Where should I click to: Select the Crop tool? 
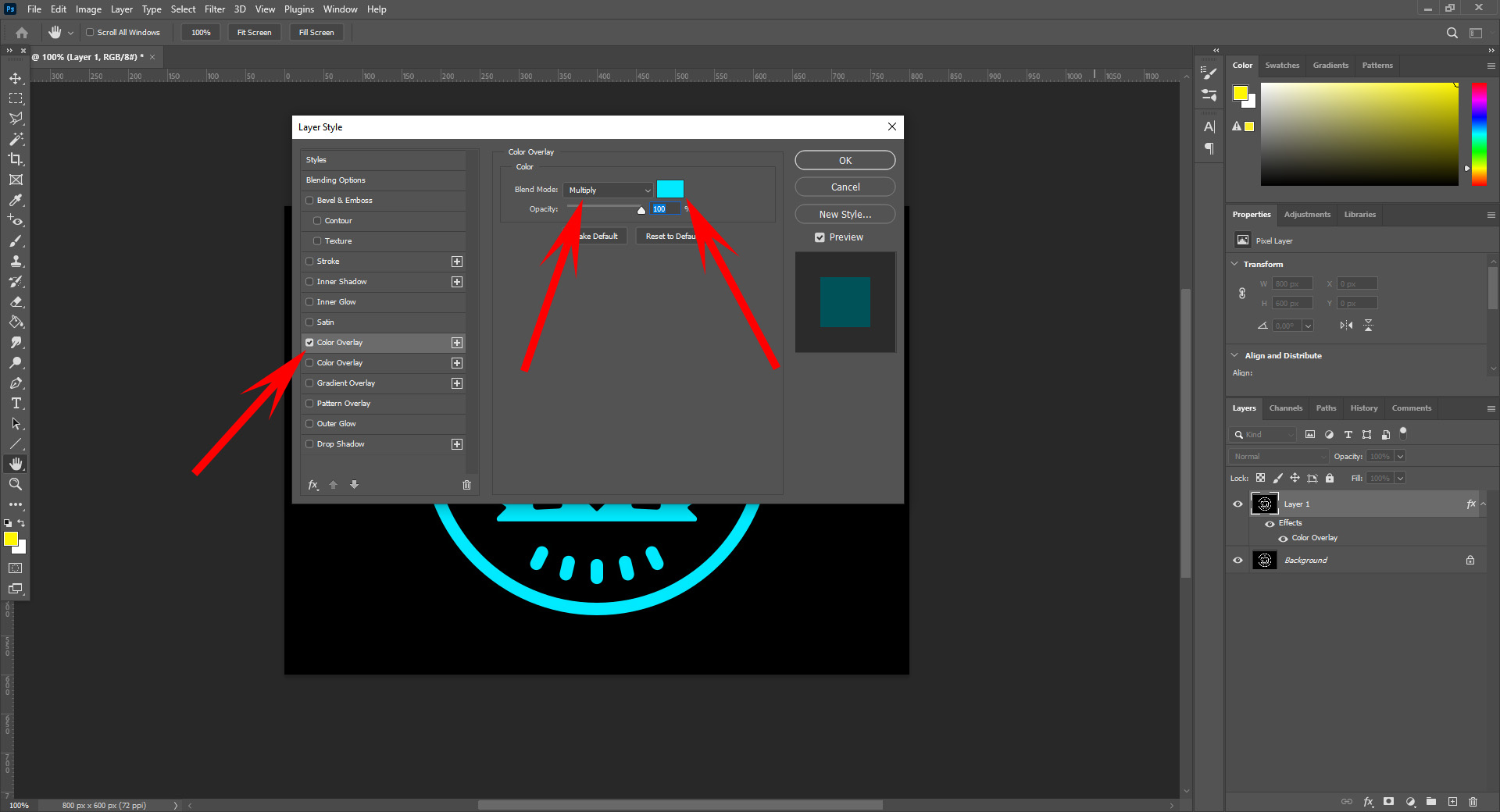(x=16, y=159)
